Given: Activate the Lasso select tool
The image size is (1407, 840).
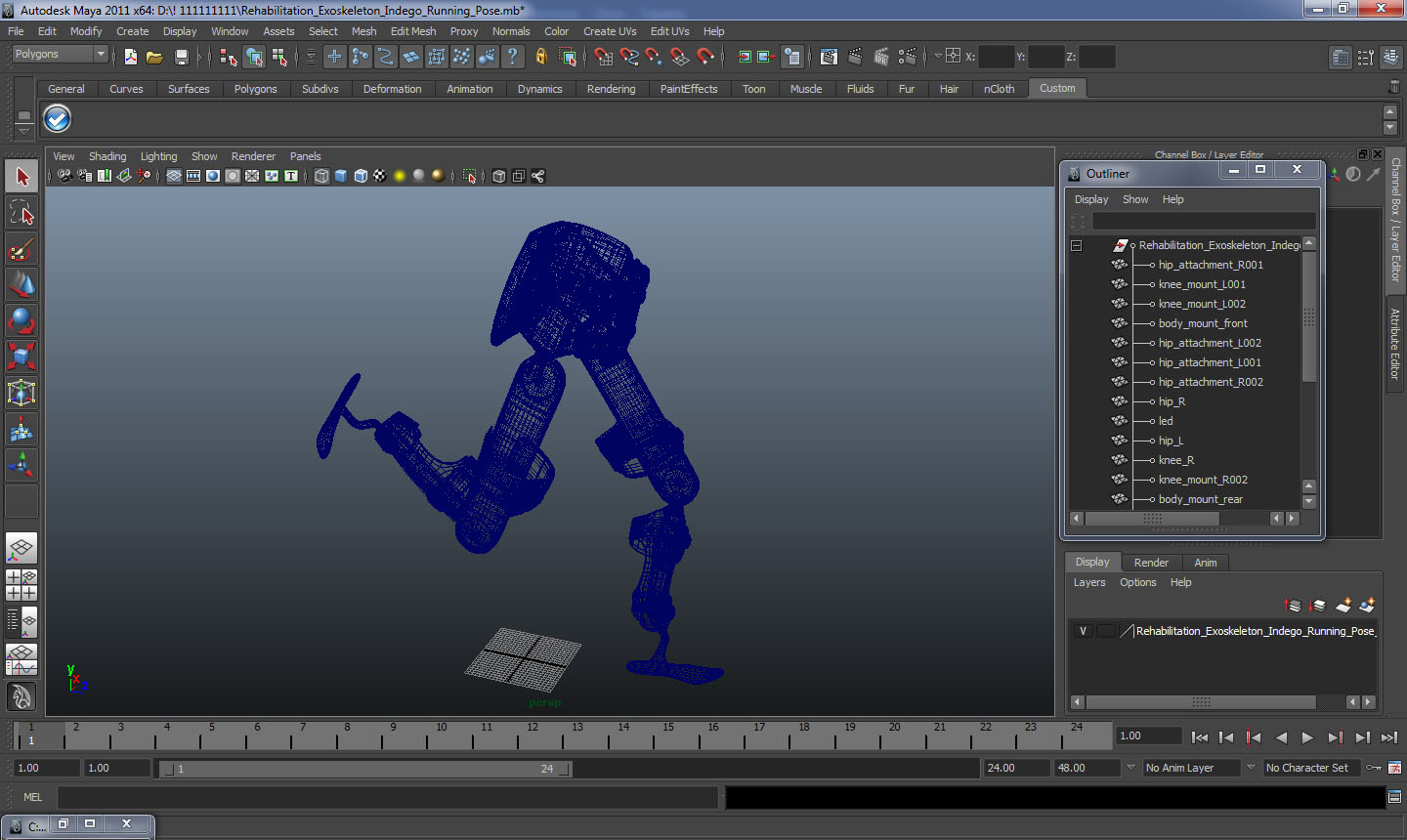Looking at the screenshot, I should pyautogui.click(x=21, y=213).
